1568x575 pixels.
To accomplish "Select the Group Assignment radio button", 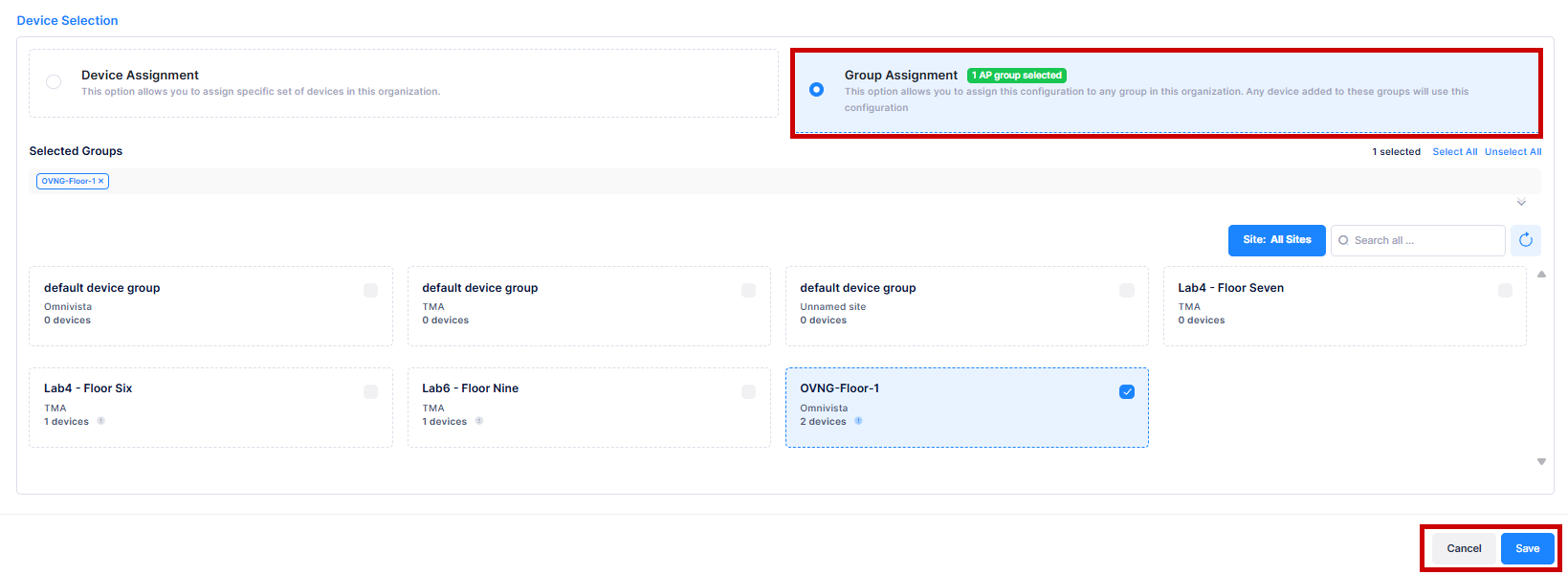I will [816, 89].
